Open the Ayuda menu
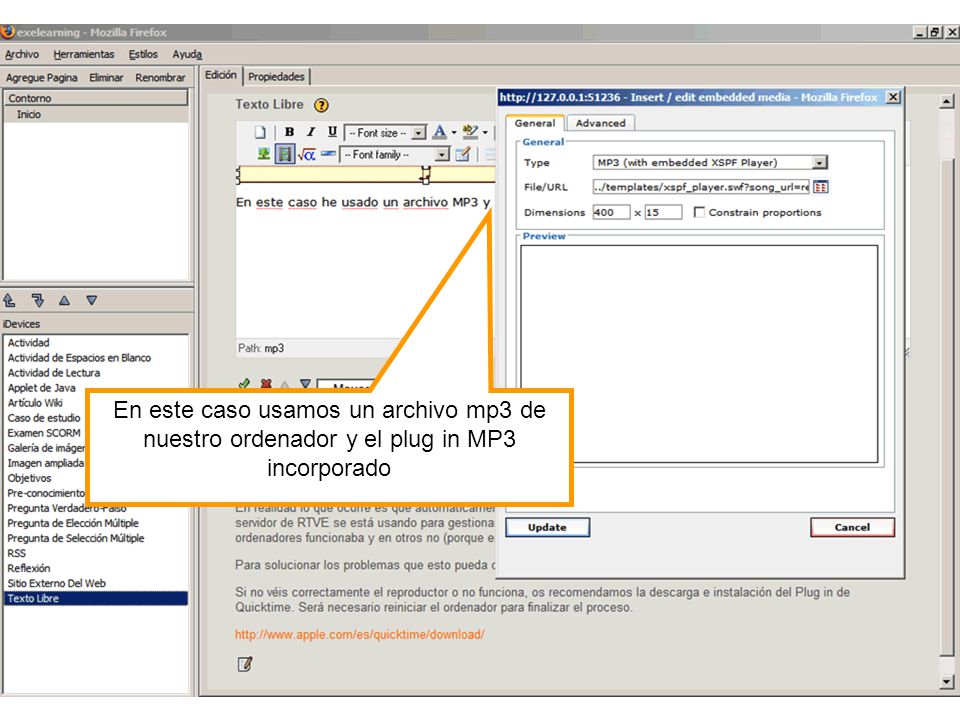The height and width of the screenshot is (720, 960). pos(187,54)
